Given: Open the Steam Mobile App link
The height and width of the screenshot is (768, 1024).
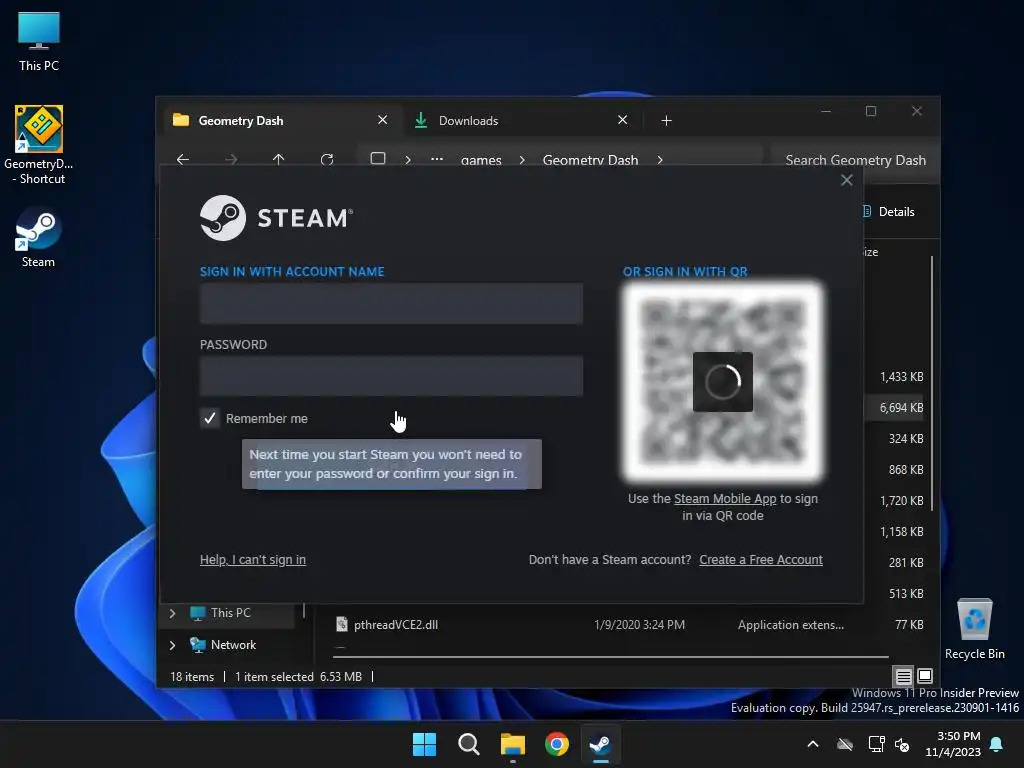Looking at the screenshot, I should tap(725, 498).
